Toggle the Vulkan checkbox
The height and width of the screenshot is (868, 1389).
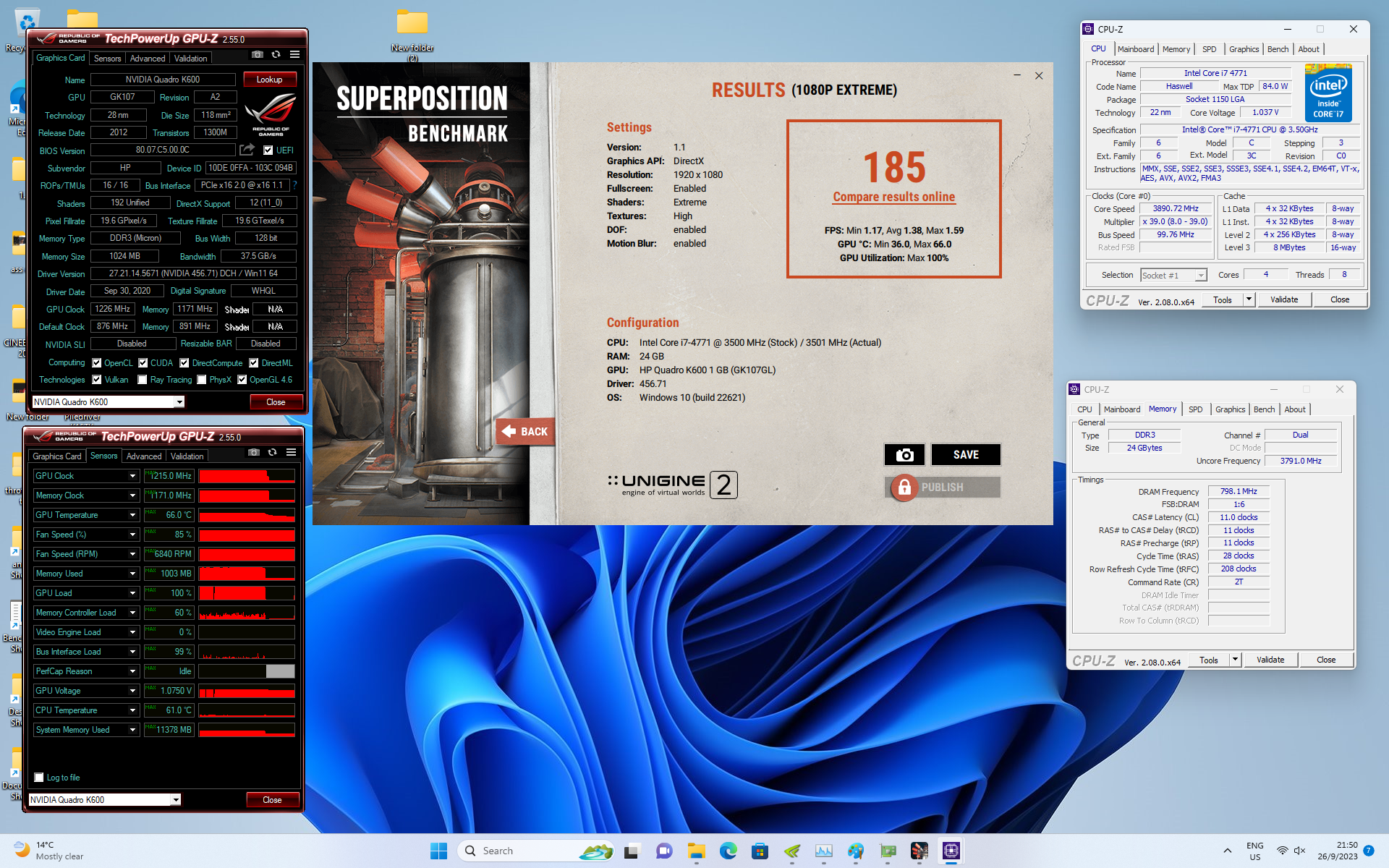[97, 380]
